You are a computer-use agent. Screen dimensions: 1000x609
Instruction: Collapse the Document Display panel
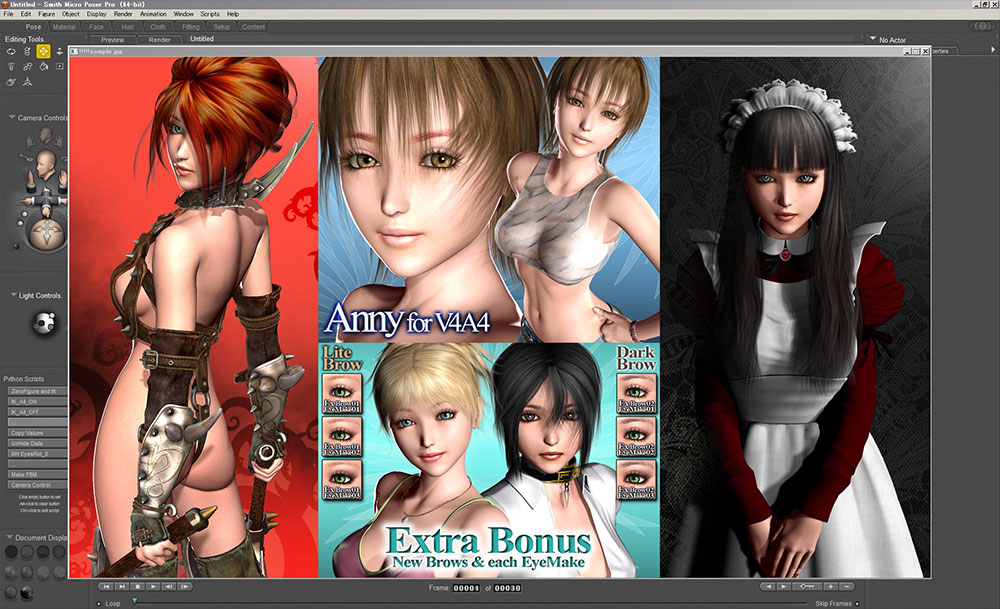(x=9, y=537)
